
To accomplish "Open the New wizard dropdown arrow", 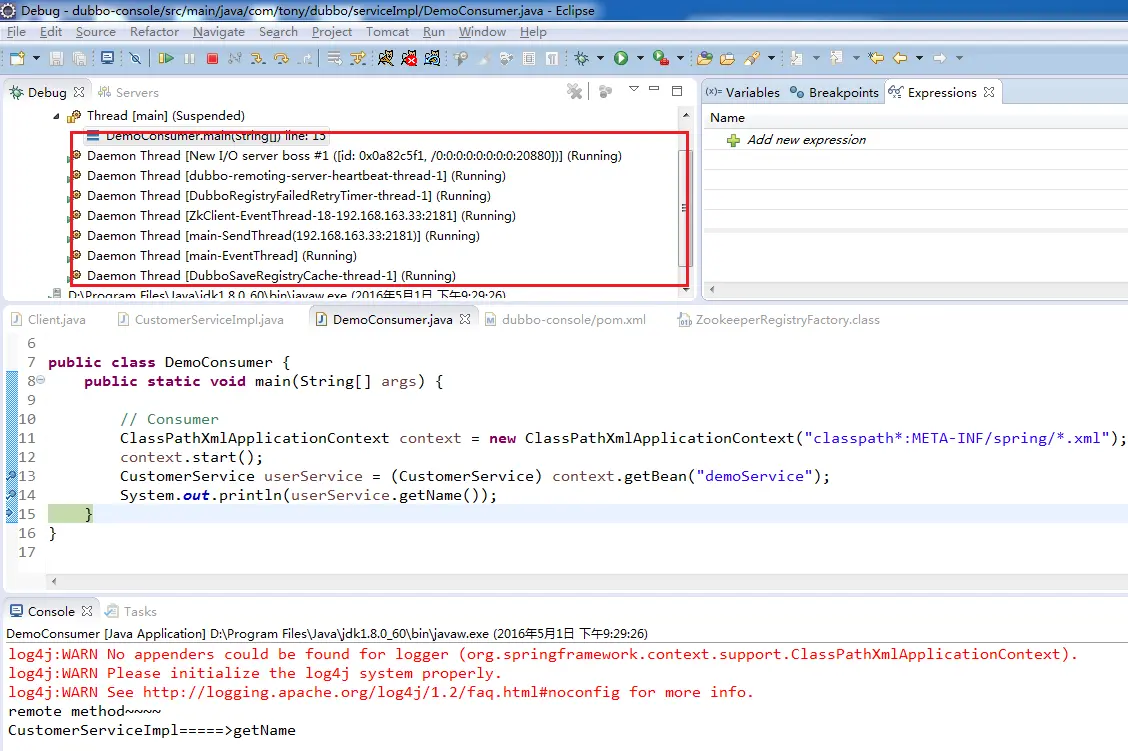I will (36, 58).
